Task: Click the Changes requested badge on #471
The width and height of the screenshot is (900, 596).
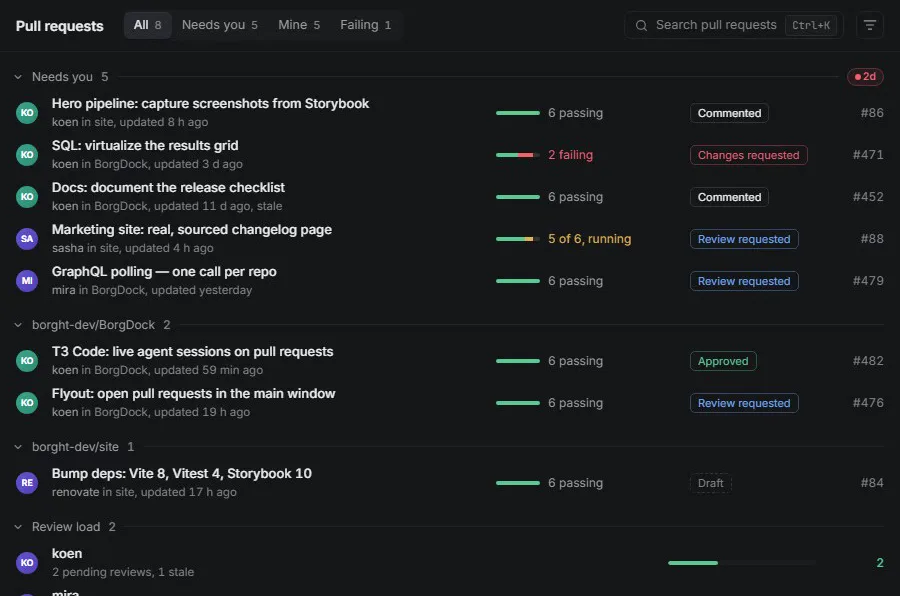Action: click(x=748, y=155)
